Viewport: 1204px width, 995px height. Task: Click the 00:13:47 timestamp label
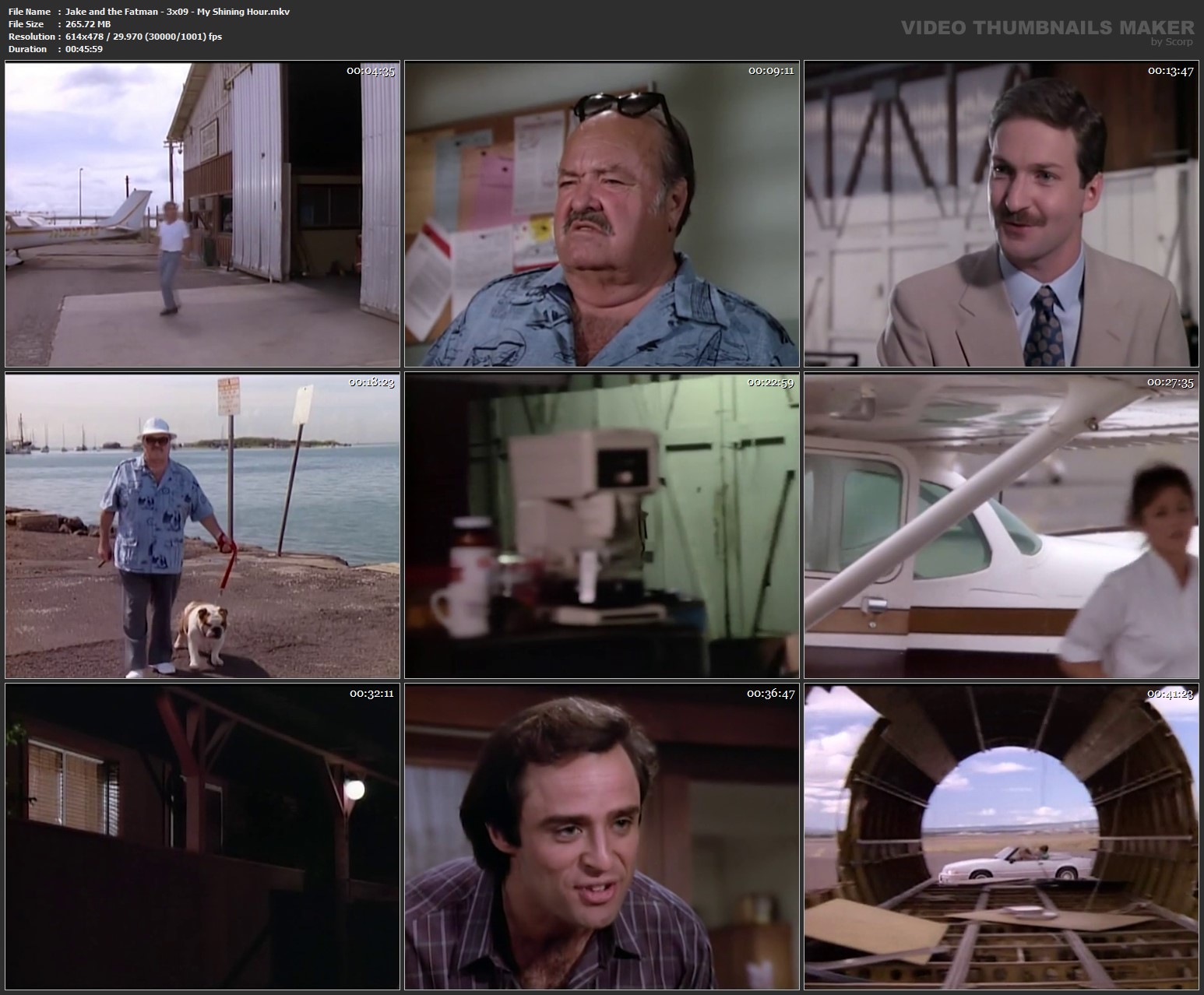[x=1169, y=71]
